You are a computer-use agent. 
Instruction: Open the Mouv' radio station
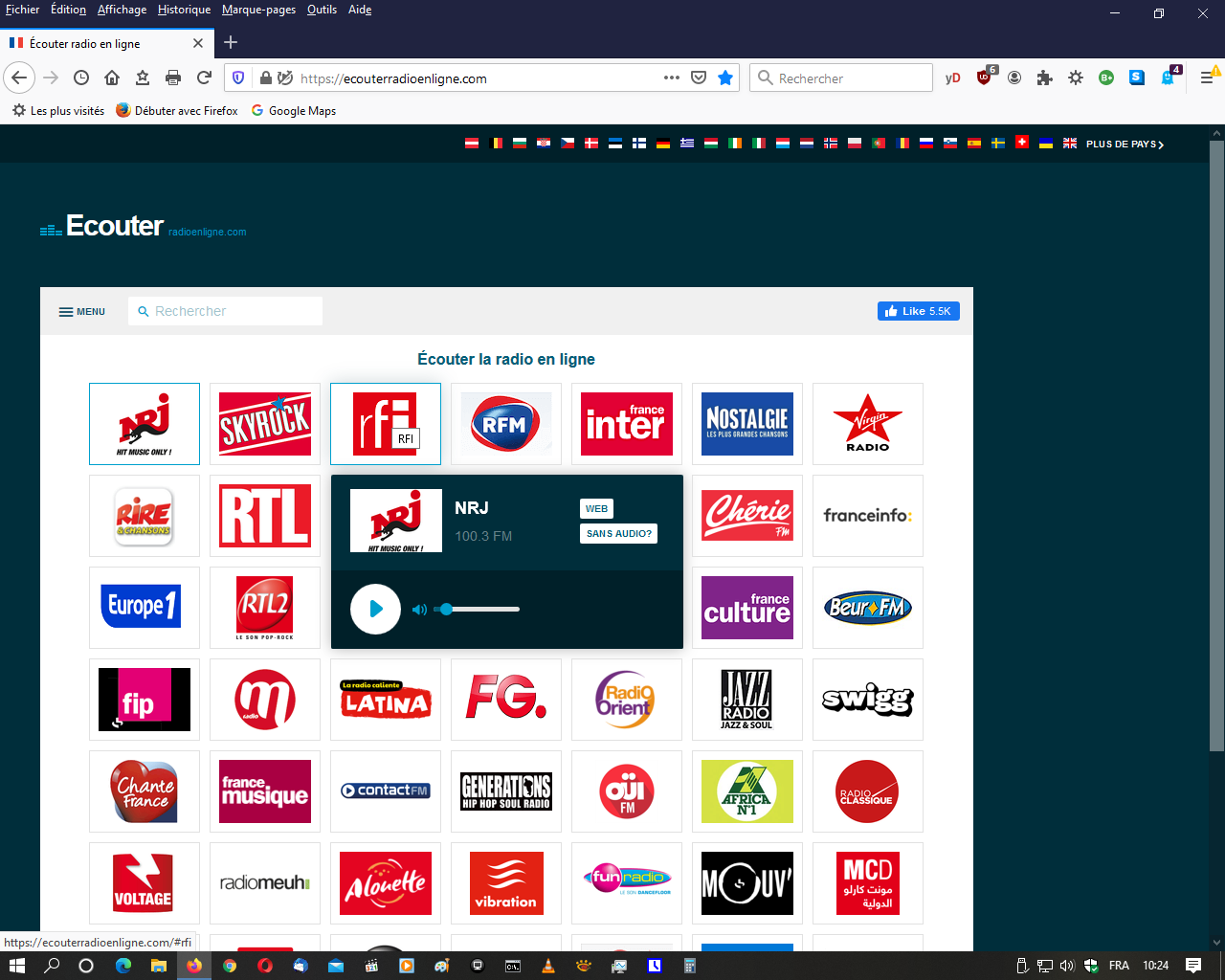coord(747,883)
